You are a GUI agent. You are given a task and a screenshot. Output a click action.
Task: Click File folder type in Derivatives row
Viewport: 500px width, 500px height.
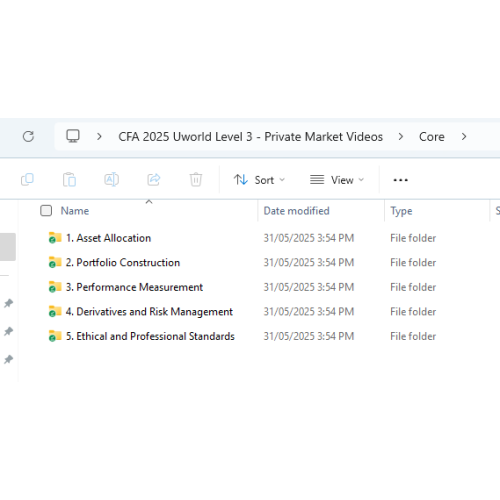pos(413,312)
